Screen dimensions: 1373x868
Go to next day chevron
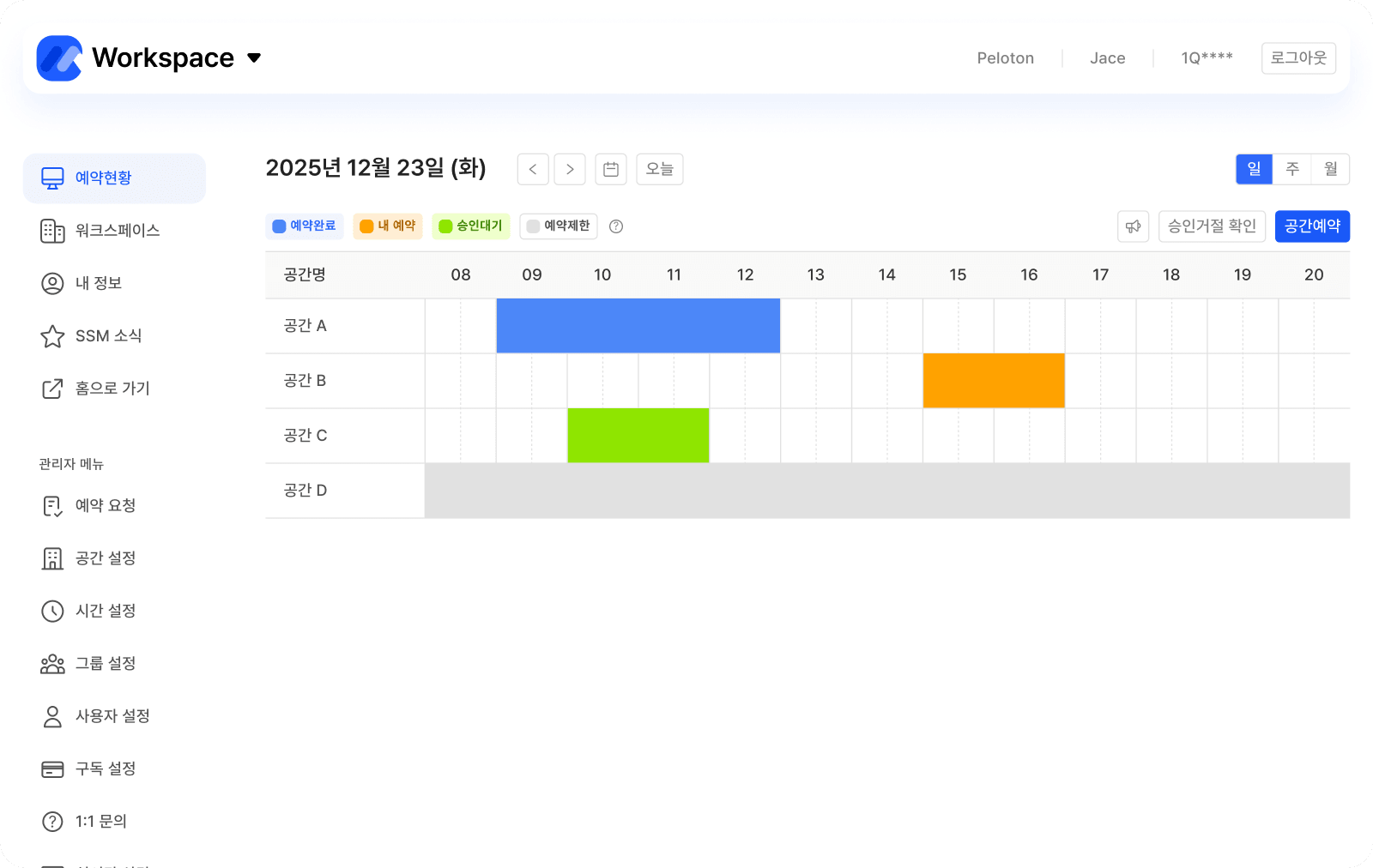(570, 170)
